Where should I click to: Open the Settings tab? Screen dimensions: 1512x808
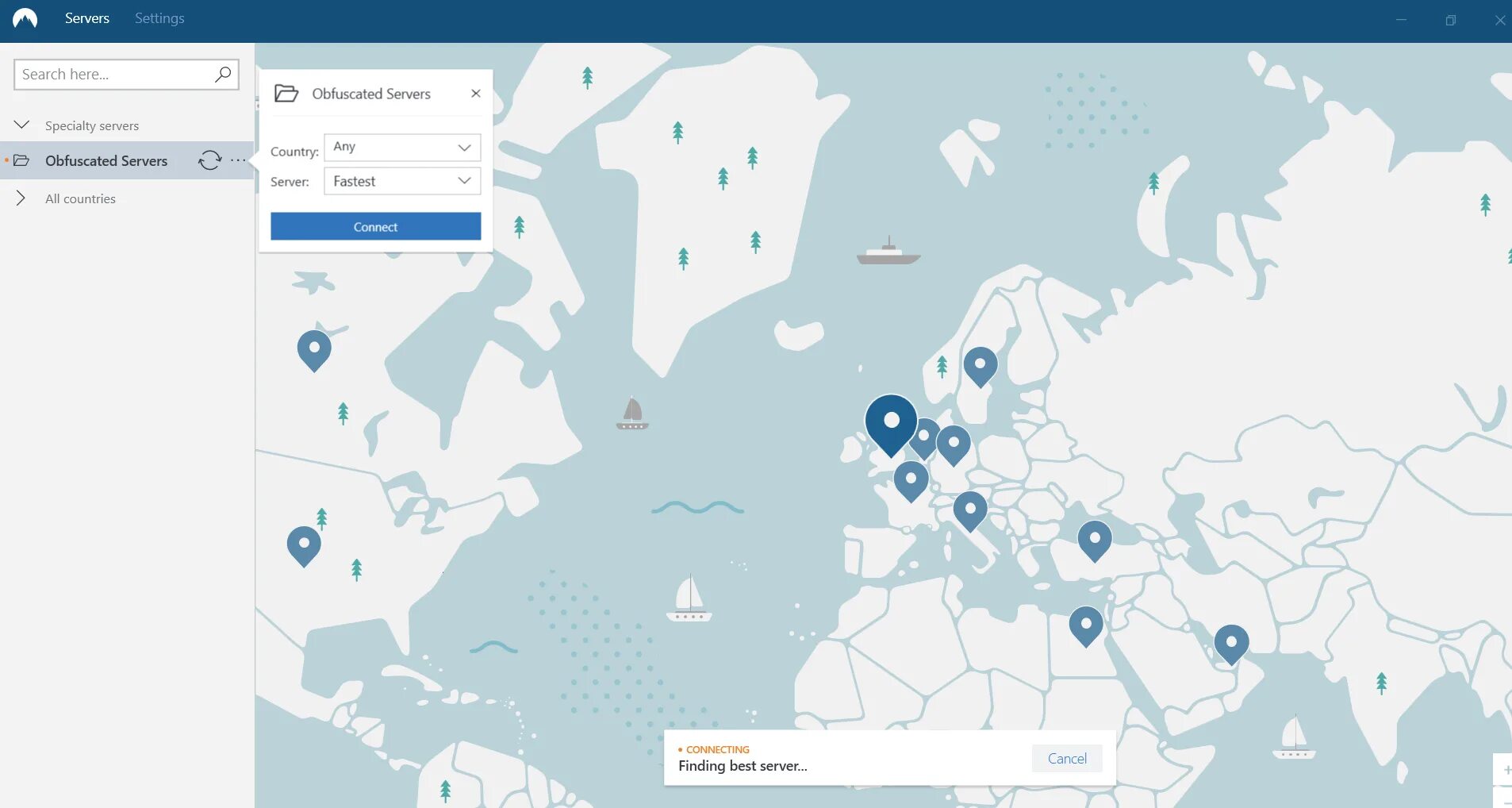(x=159, y=18)
